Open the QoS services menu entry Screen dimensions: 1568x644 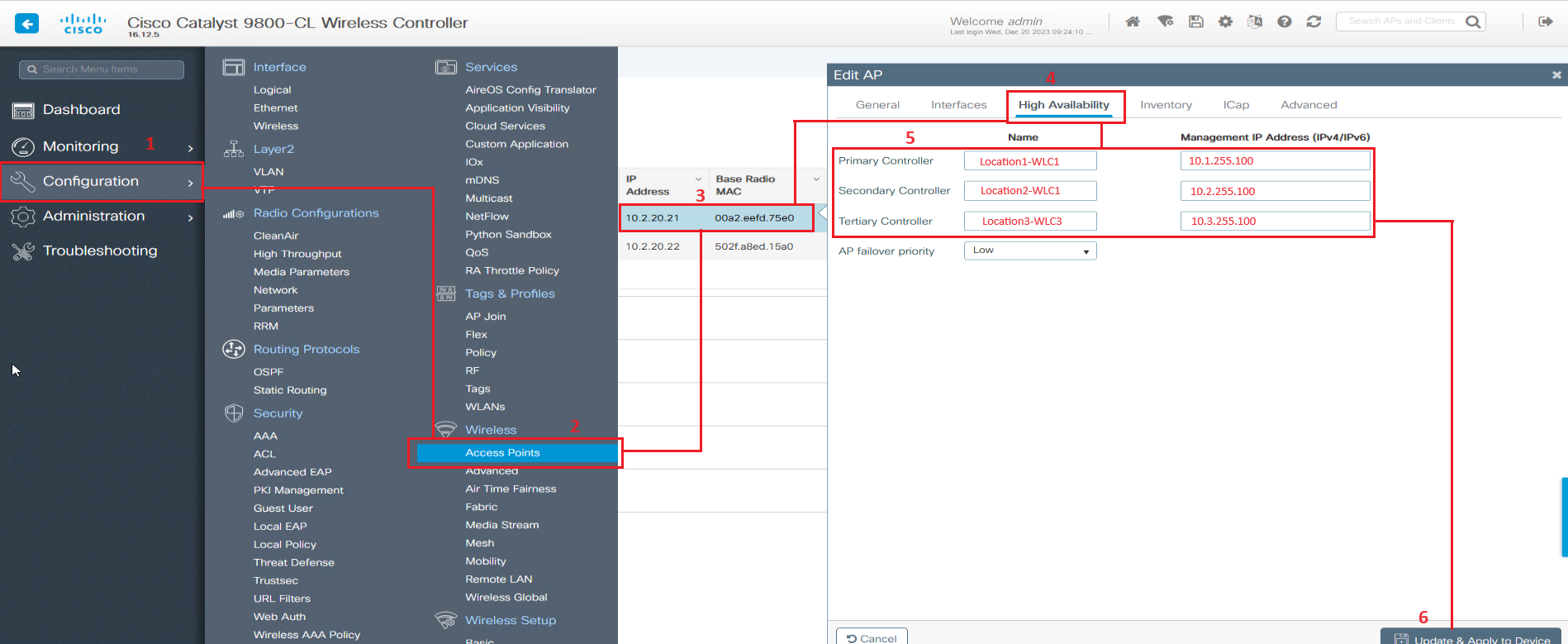(x=477, y=253)
